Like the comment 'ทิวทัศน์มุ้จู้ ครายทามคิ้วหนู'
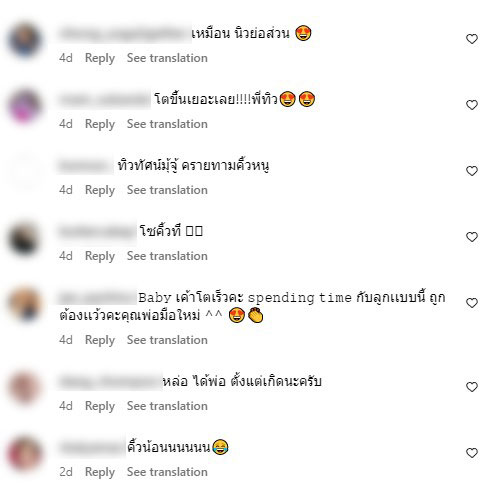The height and width of the screenshot is (492, 489). [472, 171]
